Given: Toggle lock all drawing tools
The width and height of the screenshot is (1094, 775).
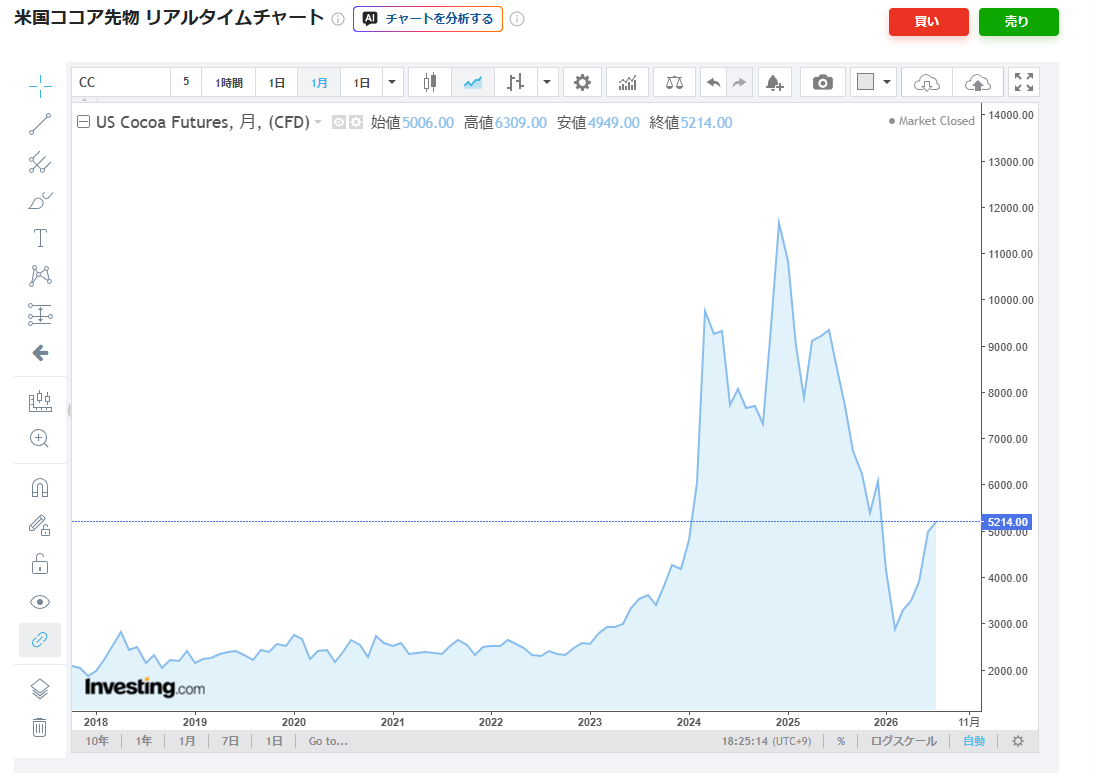Looking at the screenshot, I should coord(40,564).
